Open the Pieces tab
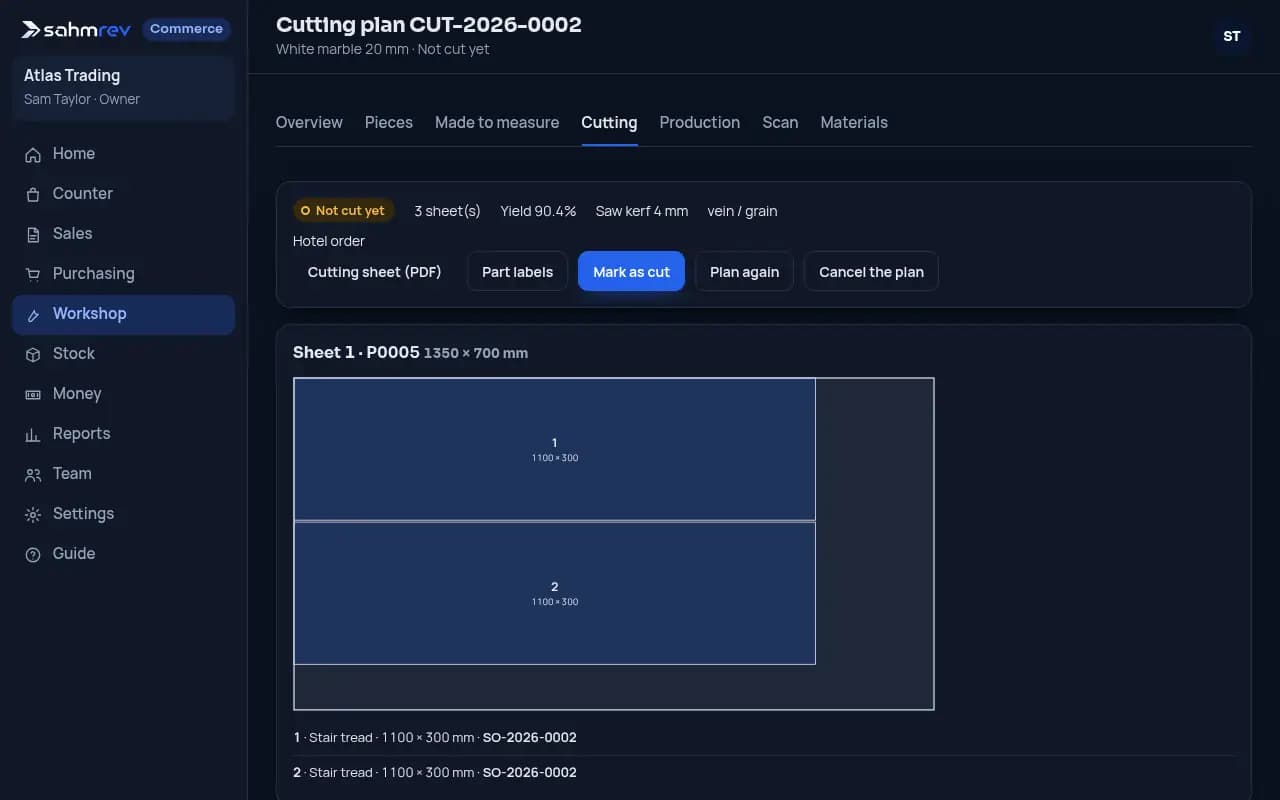Image resolution: width=1280 pixels, height=800 pixels. coord(389,122)
